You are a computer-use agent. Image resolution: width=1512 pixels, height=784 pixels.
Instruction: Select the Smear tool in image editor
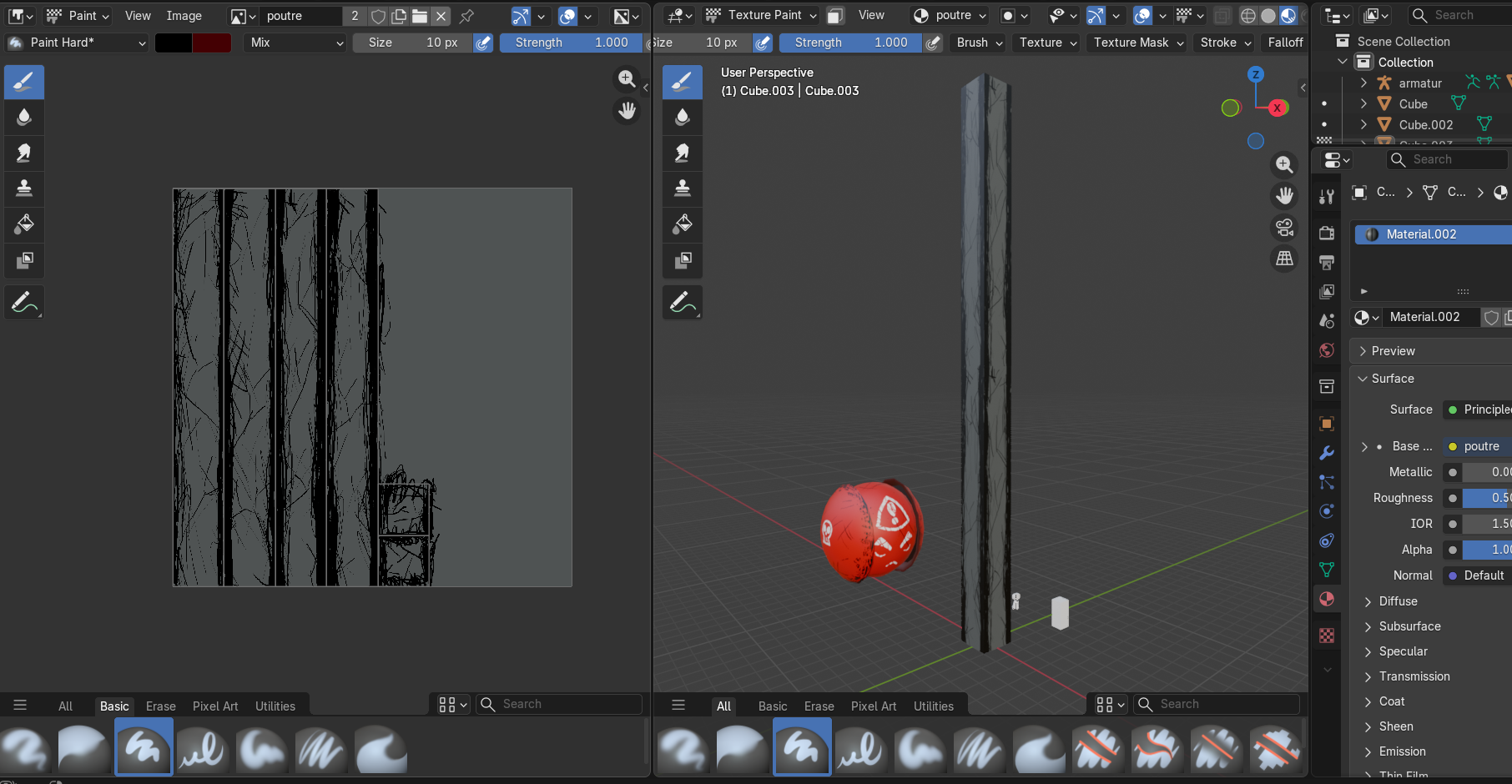coord(24,153)
